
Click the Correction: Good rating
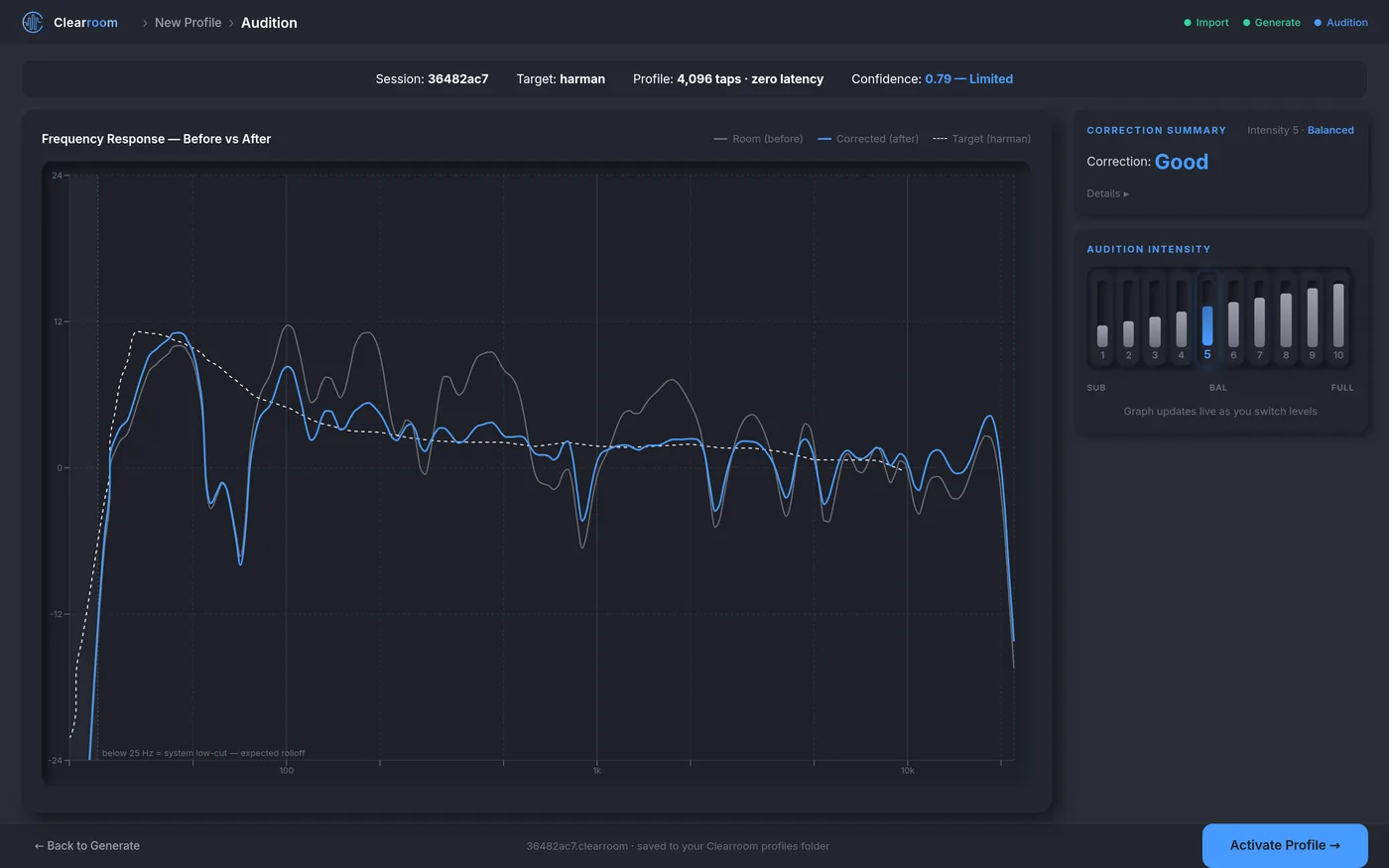[1147, 162]
